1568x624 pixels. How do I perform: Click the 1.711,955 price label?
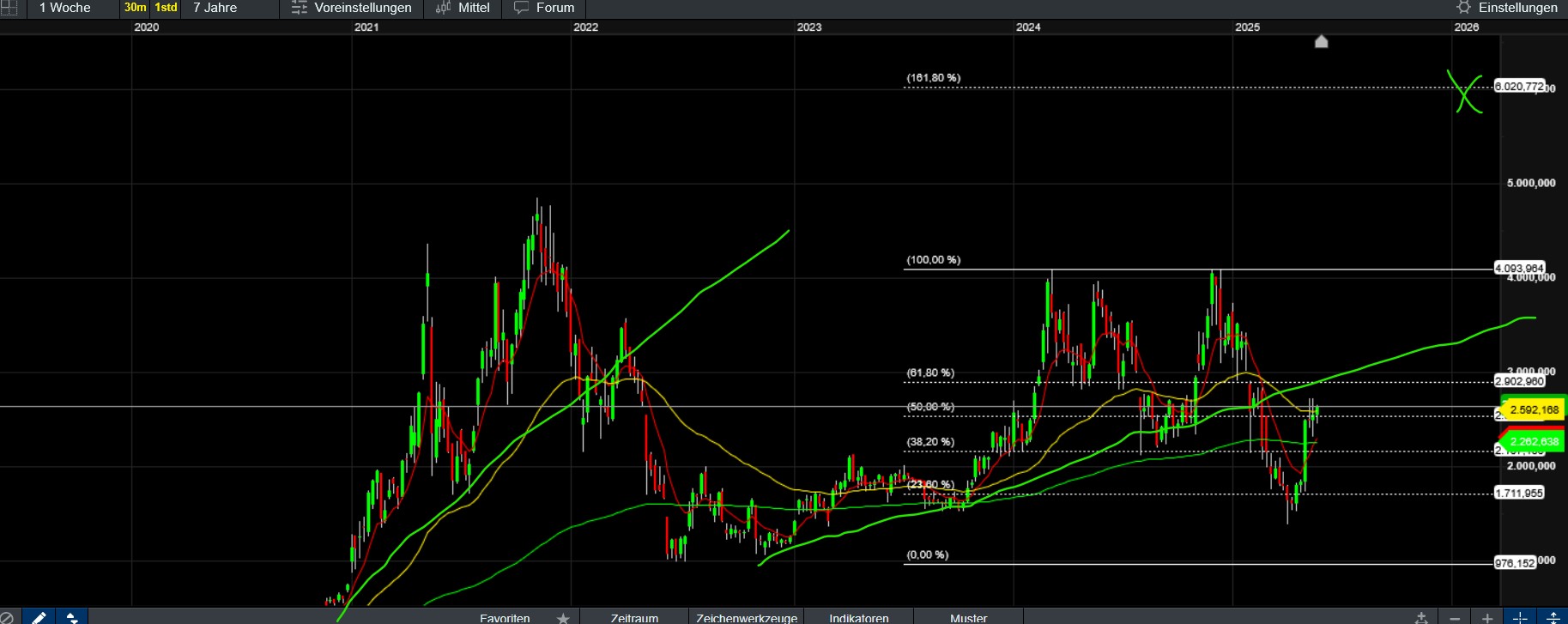pyautogui.click(x=1519, y=494)
